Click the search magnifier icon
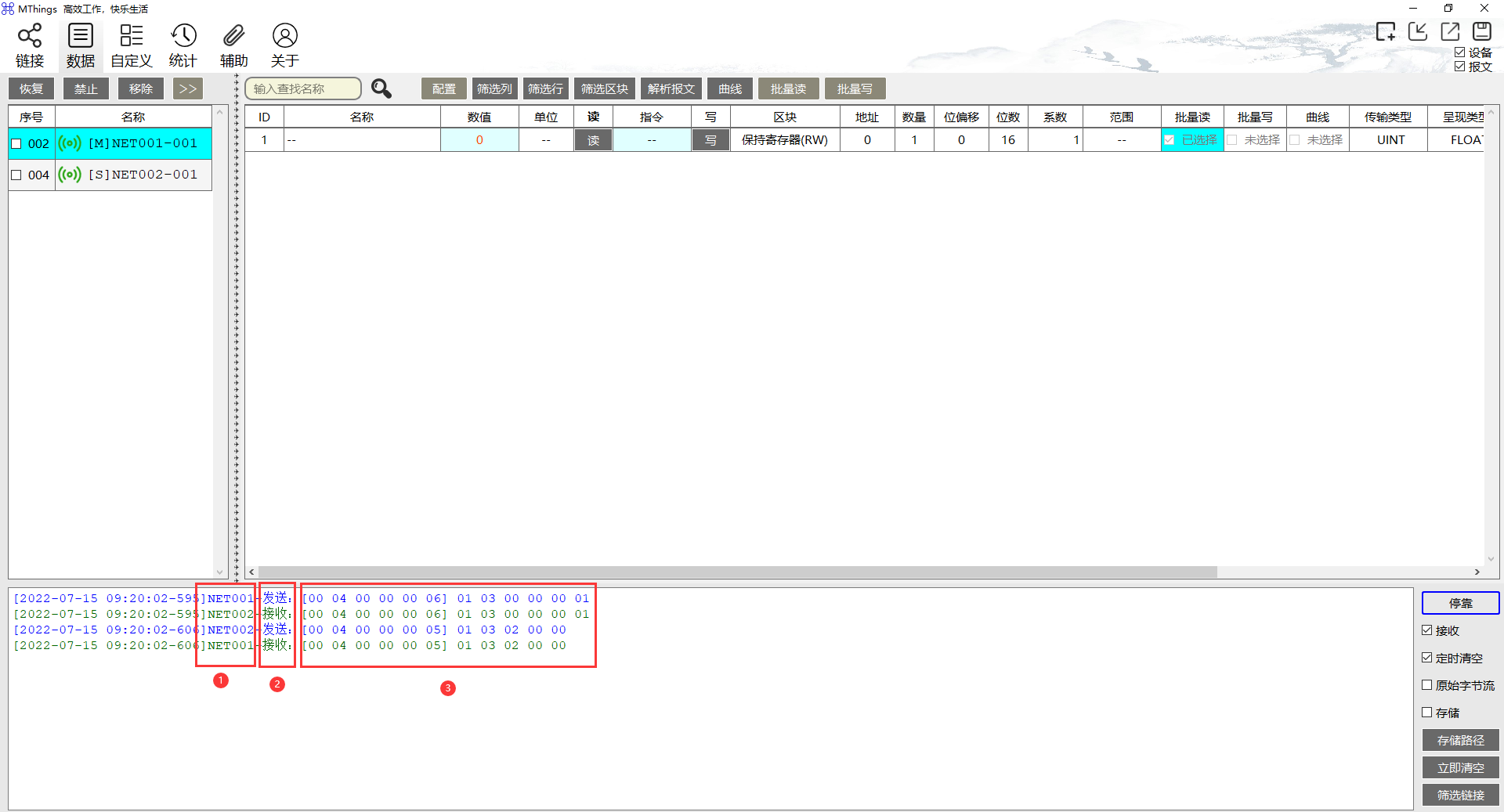 (381, 88)
